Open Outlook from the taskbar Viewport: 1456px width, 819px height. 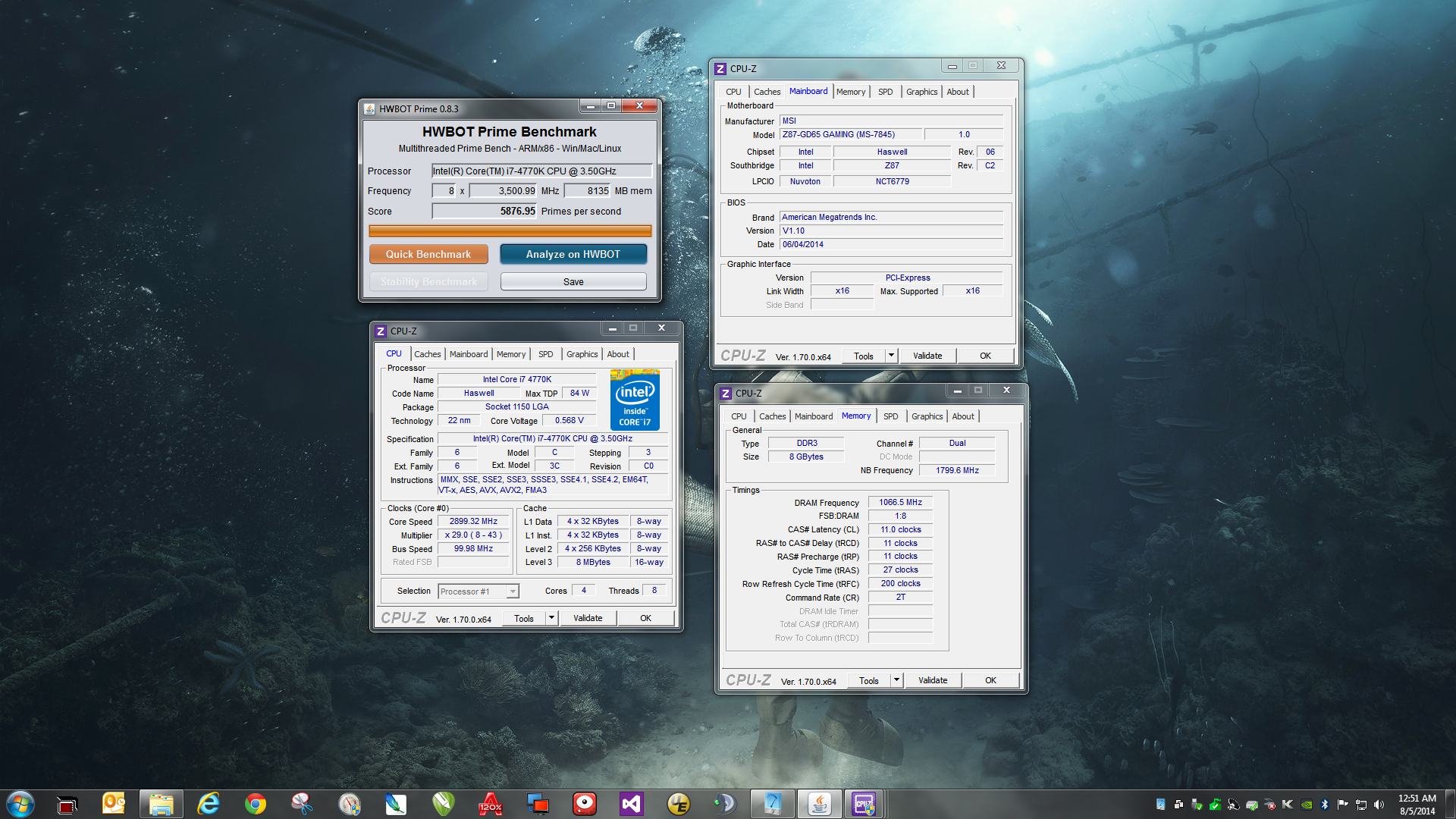click(114, 803)
